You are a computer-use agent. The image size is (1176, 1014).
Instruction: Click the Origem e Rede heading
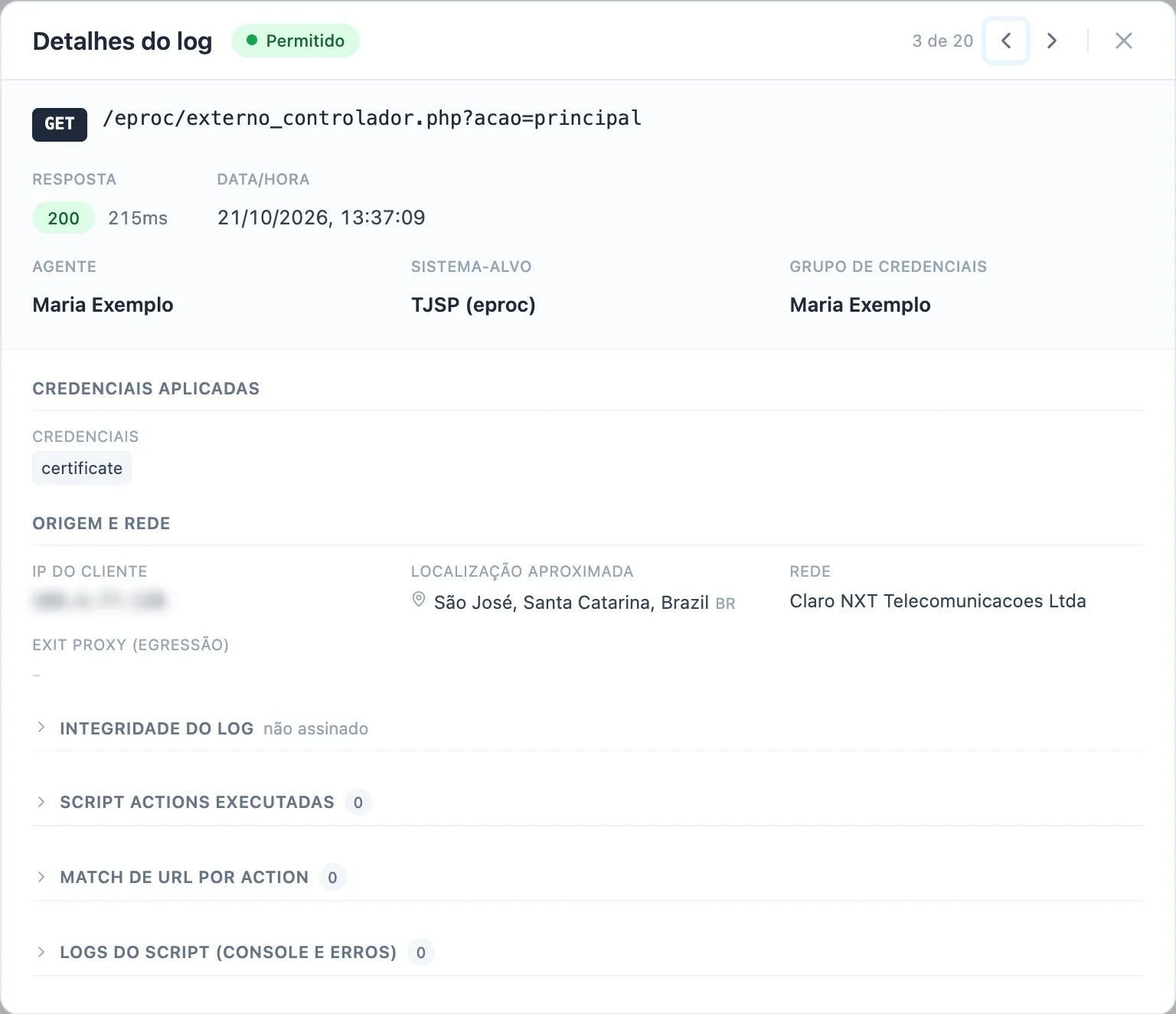tap(101, 523)
